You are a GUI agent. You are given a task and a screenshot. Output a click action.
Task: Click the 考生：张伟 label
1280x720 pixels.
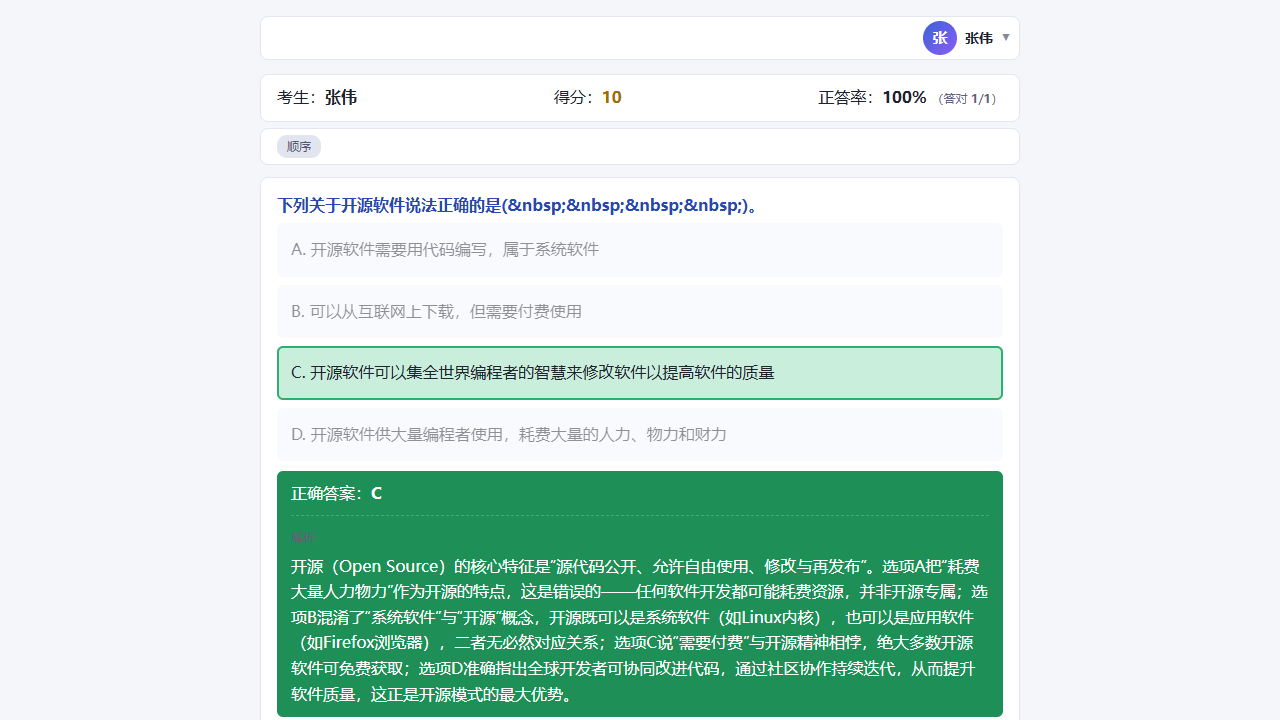point(317,97)
